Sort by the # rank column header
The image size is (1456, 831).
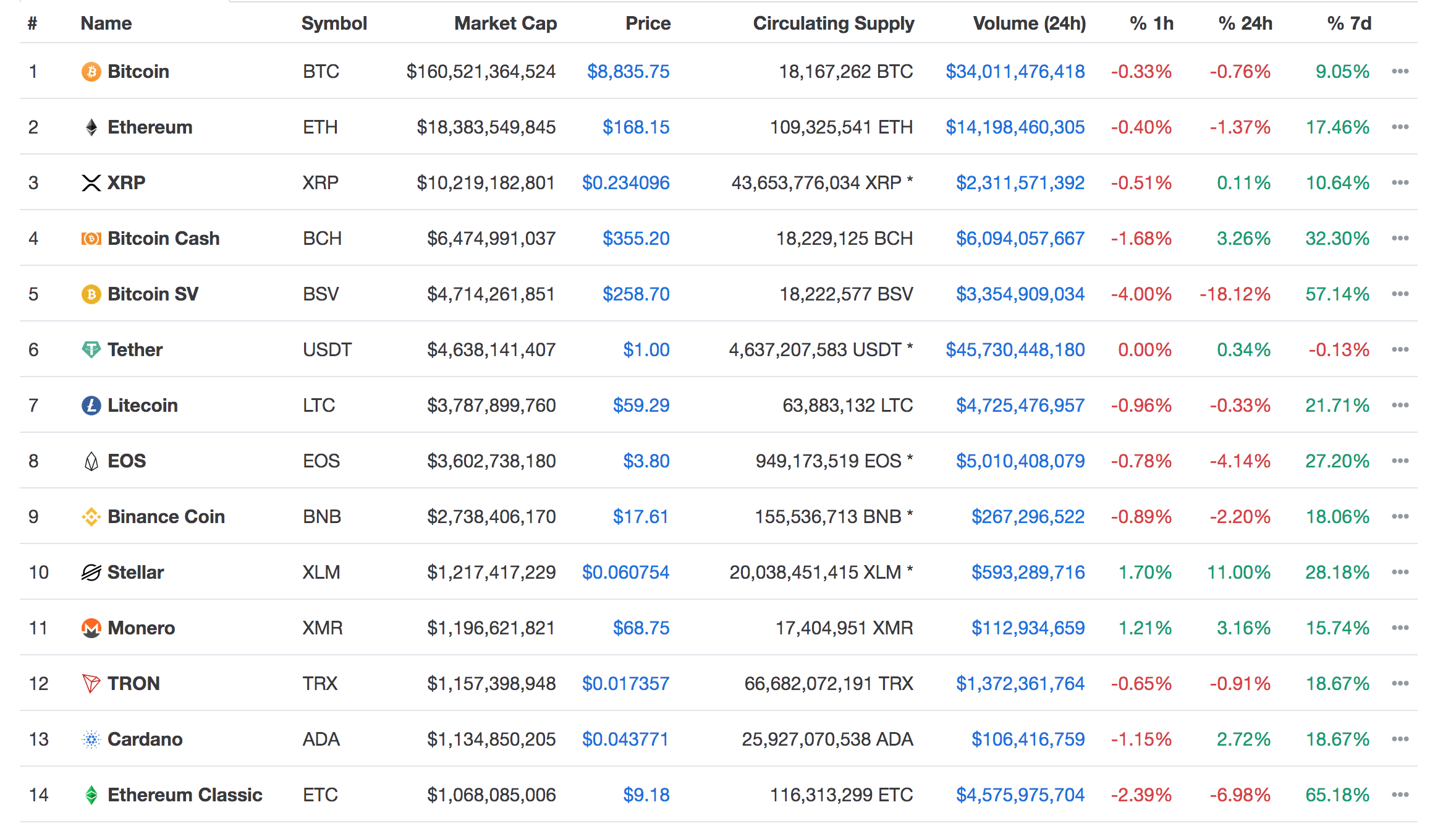tap(33, 23)
